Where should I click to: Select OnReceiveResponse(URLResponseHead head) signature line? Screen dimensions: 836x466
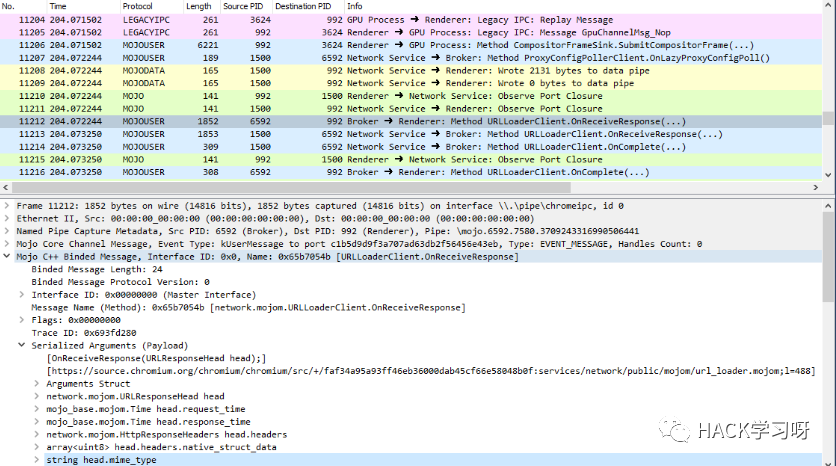156,358
